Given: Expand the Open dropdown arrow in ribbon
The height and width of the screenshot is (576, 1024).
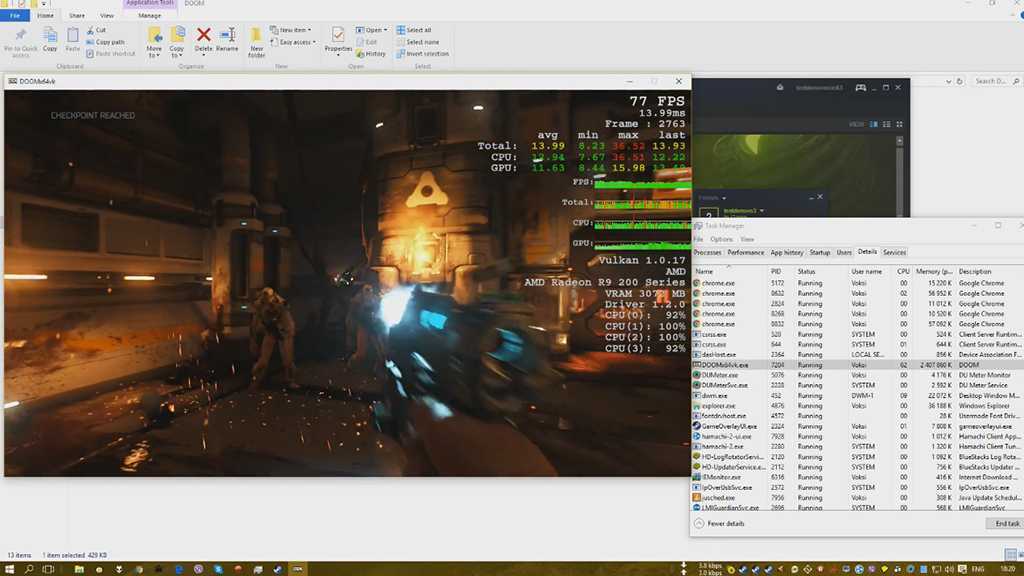Looking at the screenshot, I should 385,30.
